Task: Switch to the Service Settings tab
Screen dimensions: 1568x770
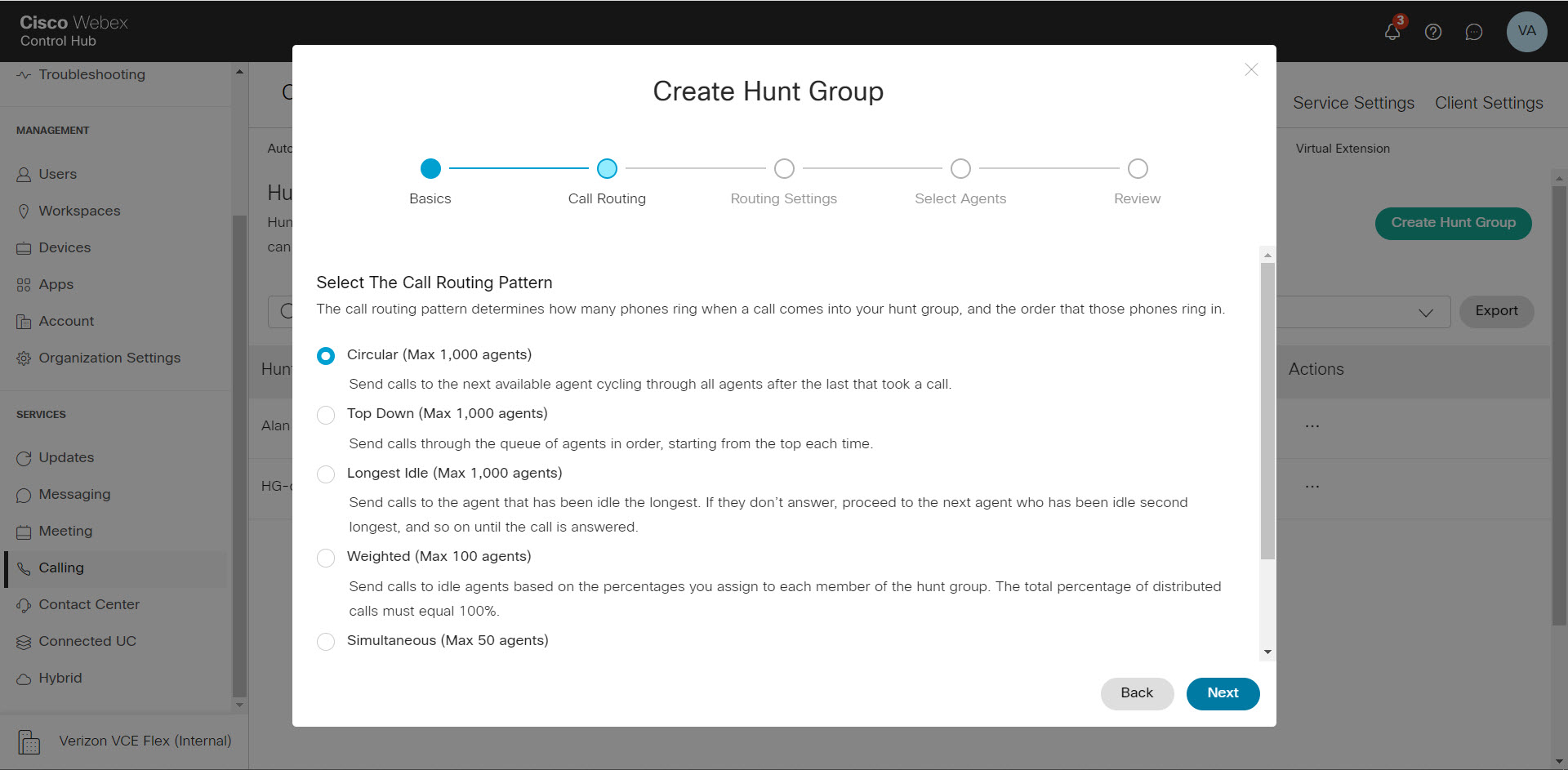Action: click(x=1353, y=103)
